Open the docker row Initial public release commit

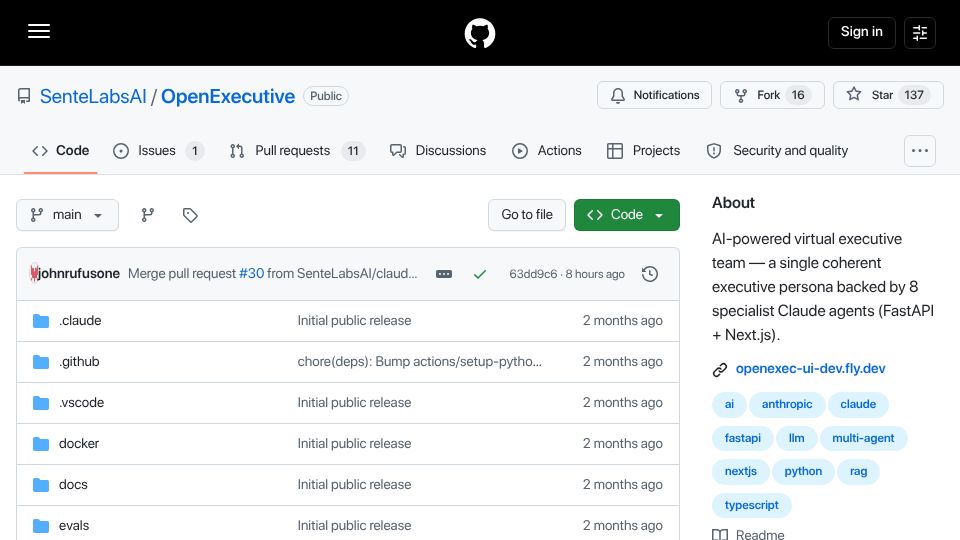click(354, 444)
